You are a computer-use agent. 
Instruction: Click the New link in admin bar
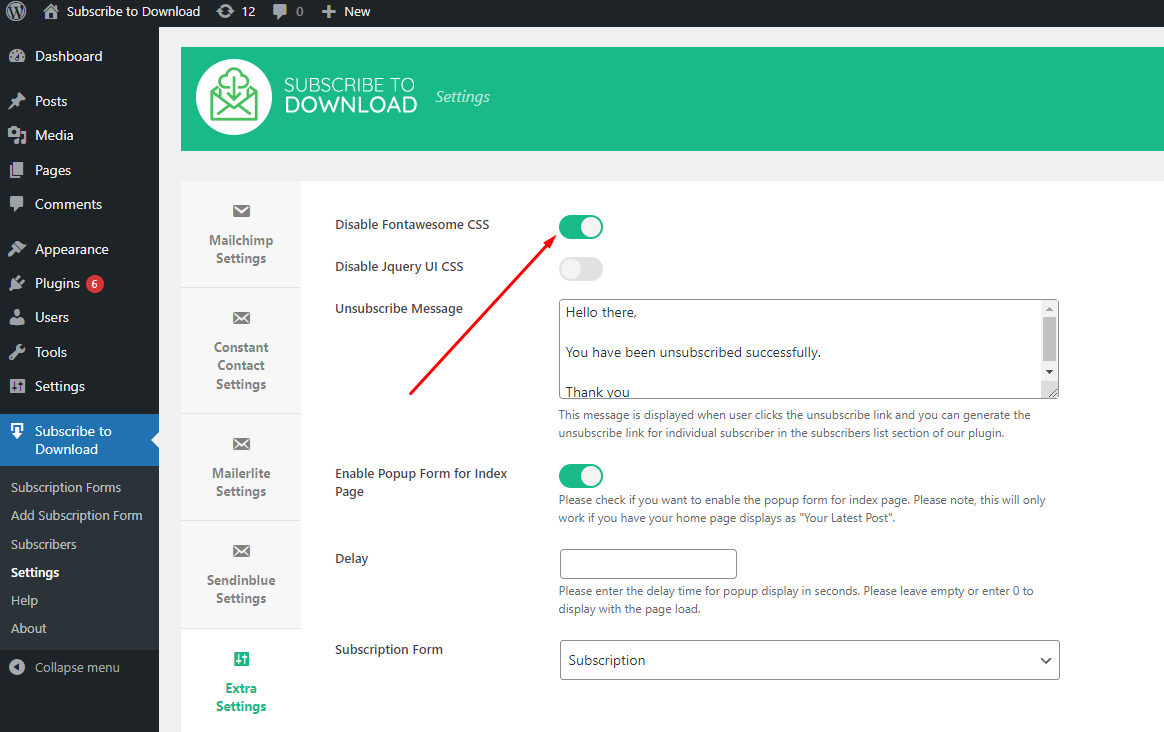point(357,12)
